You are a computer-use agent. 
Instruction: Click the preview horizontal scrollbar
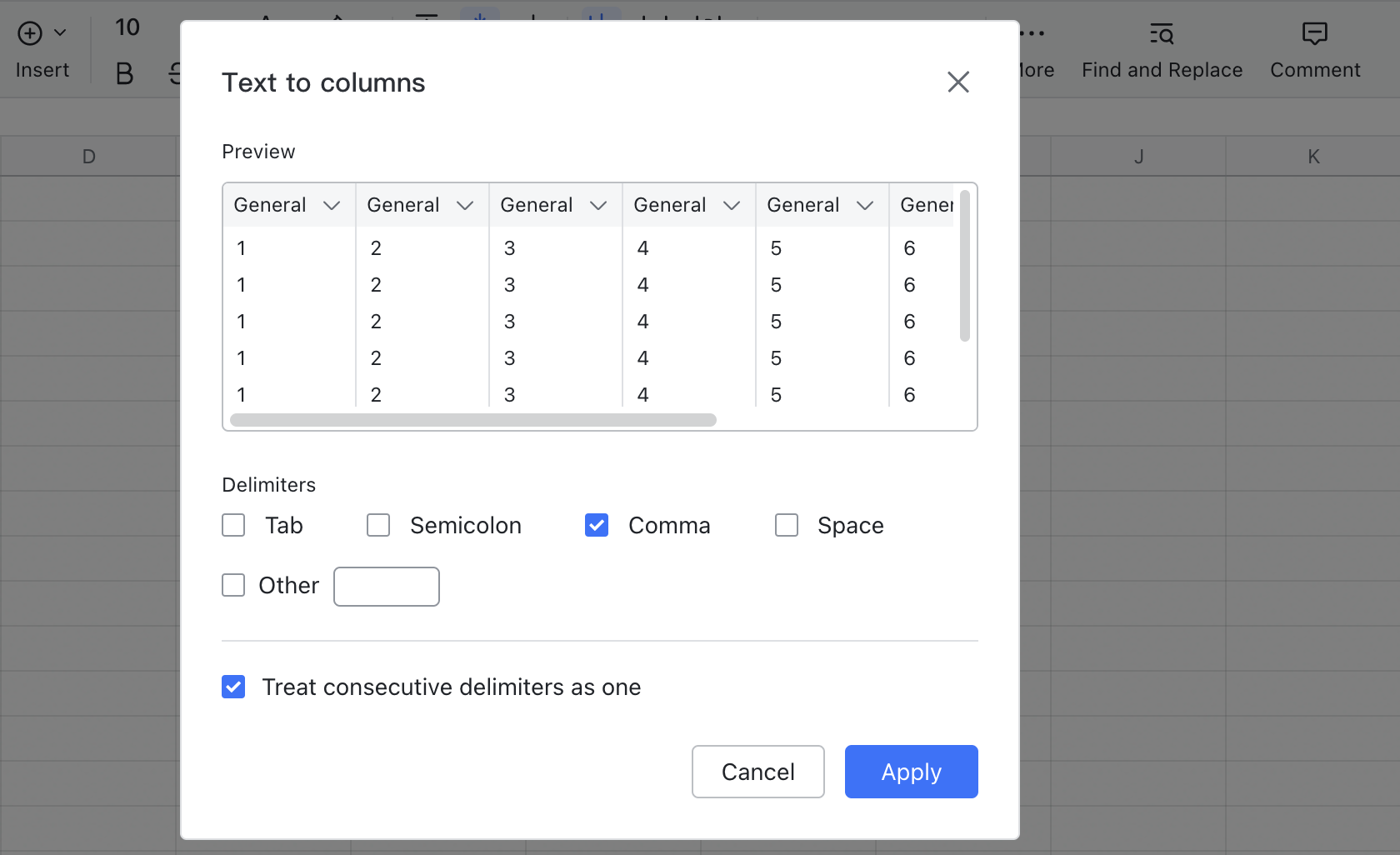point(473,420)
